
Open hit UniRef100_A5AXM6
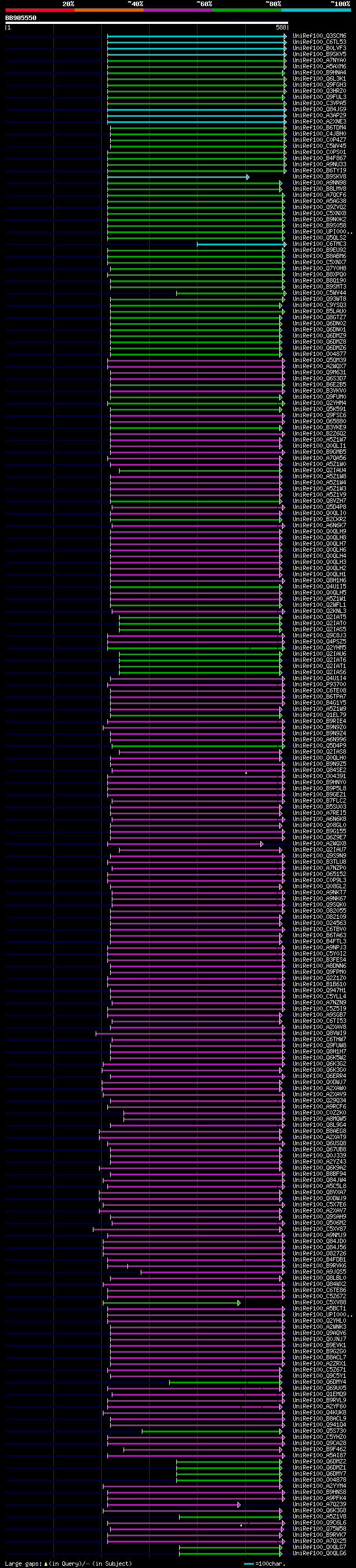[319, 66]
